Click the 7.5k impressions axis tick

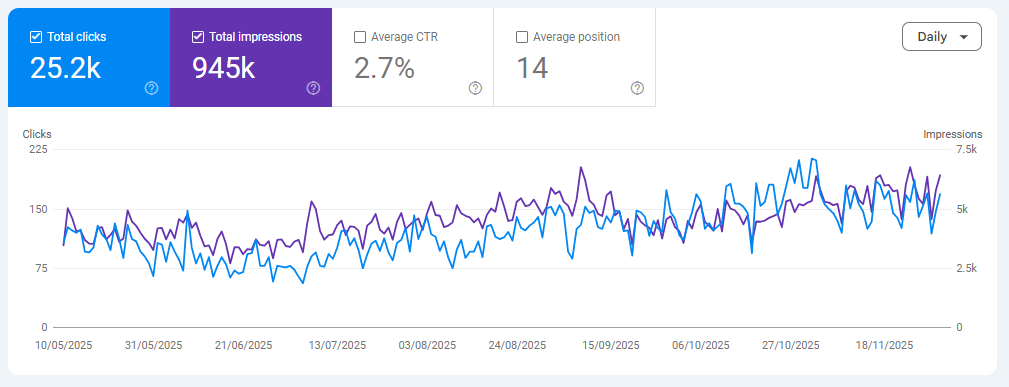pyautogui.click(x=967, y=149)
